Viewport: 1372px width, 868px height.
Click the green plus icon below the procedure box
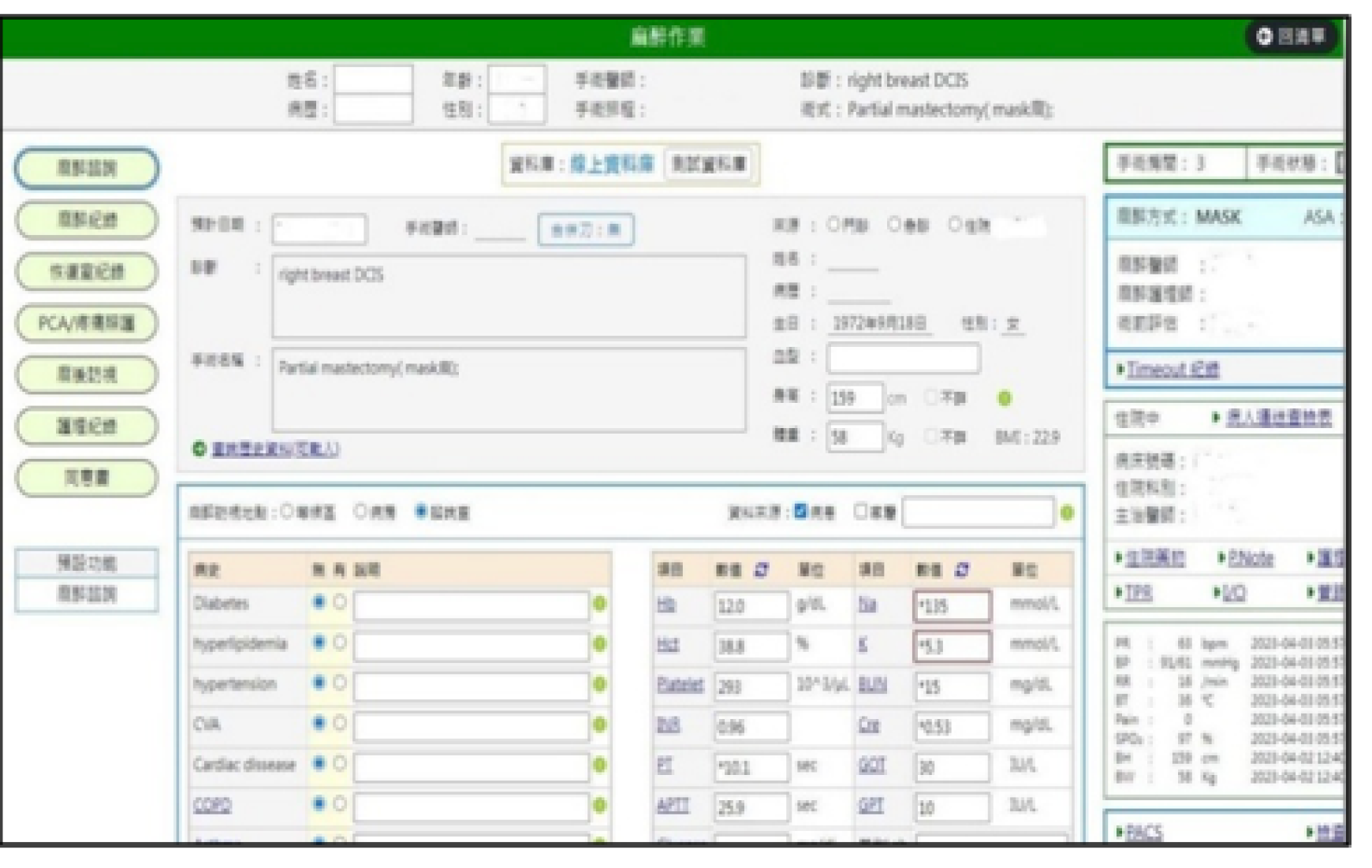click(199, 449)
